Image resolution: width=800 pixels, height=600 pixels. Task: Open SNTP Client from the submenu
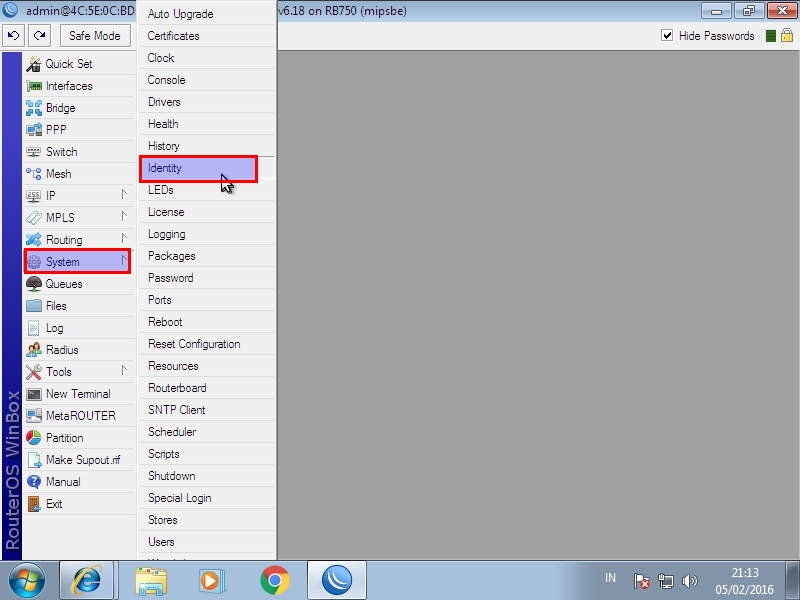207,410
